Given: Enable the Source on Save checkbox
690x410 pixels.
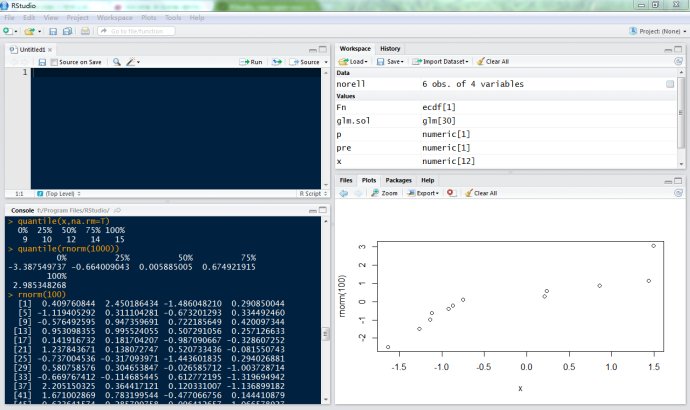Looking at the screenshot, I should coord(54,62).
